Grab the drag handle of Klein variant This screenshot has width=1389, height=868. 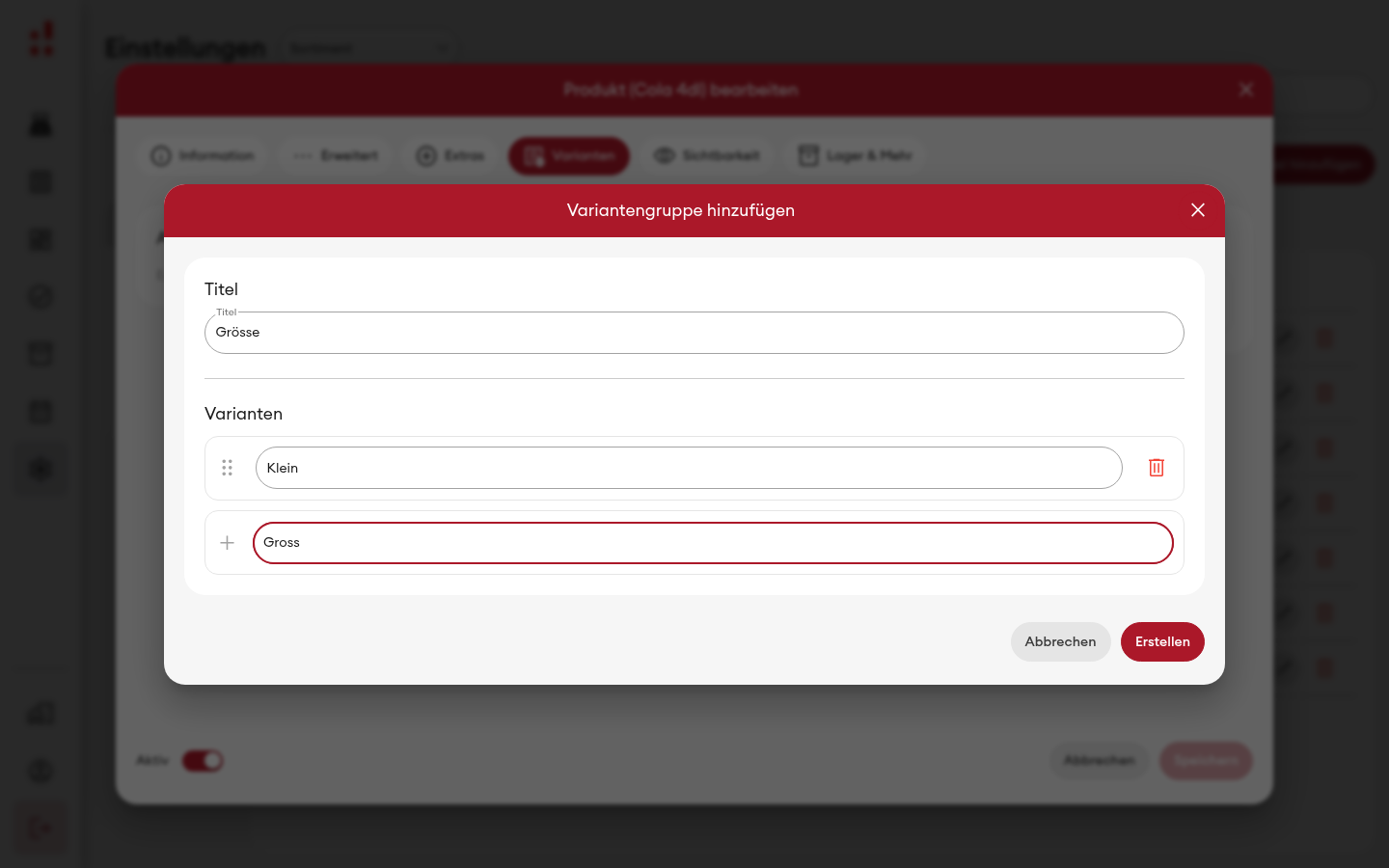click(228, 468)
